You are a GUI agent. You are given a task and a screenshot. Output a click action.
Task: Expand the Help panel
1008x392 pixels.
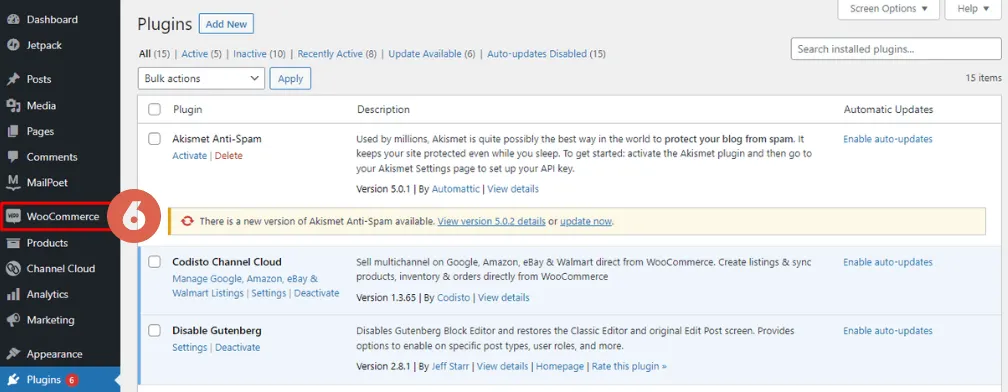(x=973, y=9)
